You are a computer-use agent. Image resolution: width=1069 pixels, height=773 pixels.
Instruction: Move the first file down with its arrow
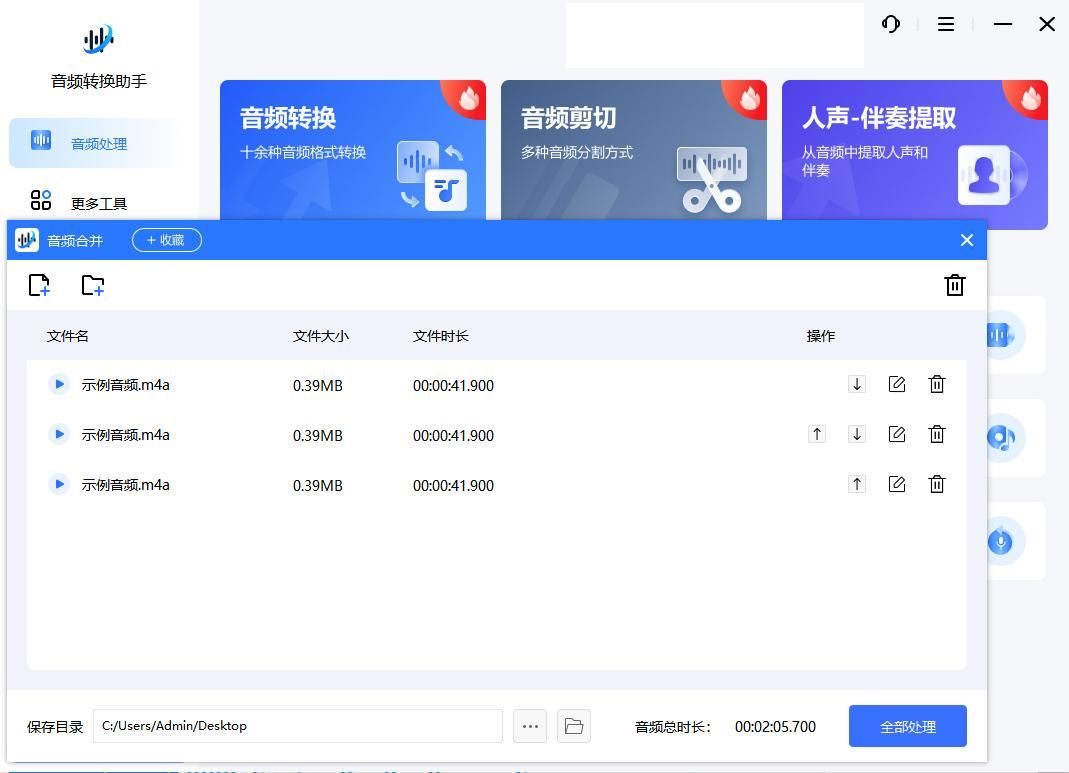tap(857, 384)
